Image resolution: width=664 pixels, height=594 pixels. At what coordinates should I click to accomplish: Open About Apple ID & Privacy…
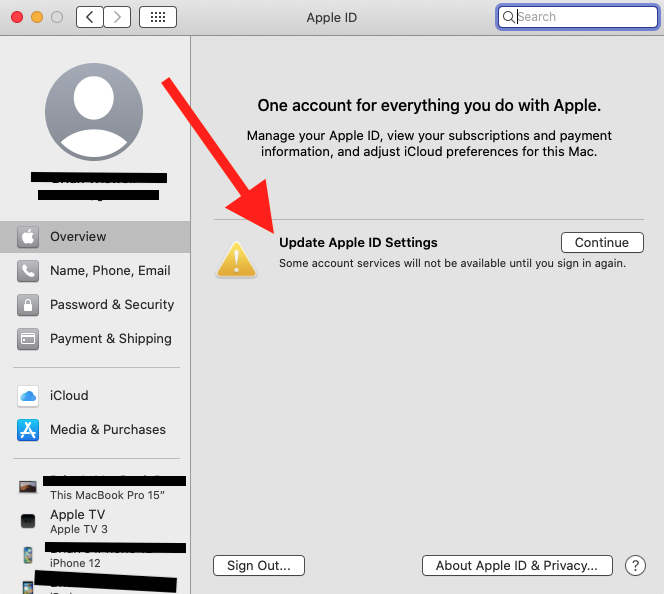(x=517, y=566)
